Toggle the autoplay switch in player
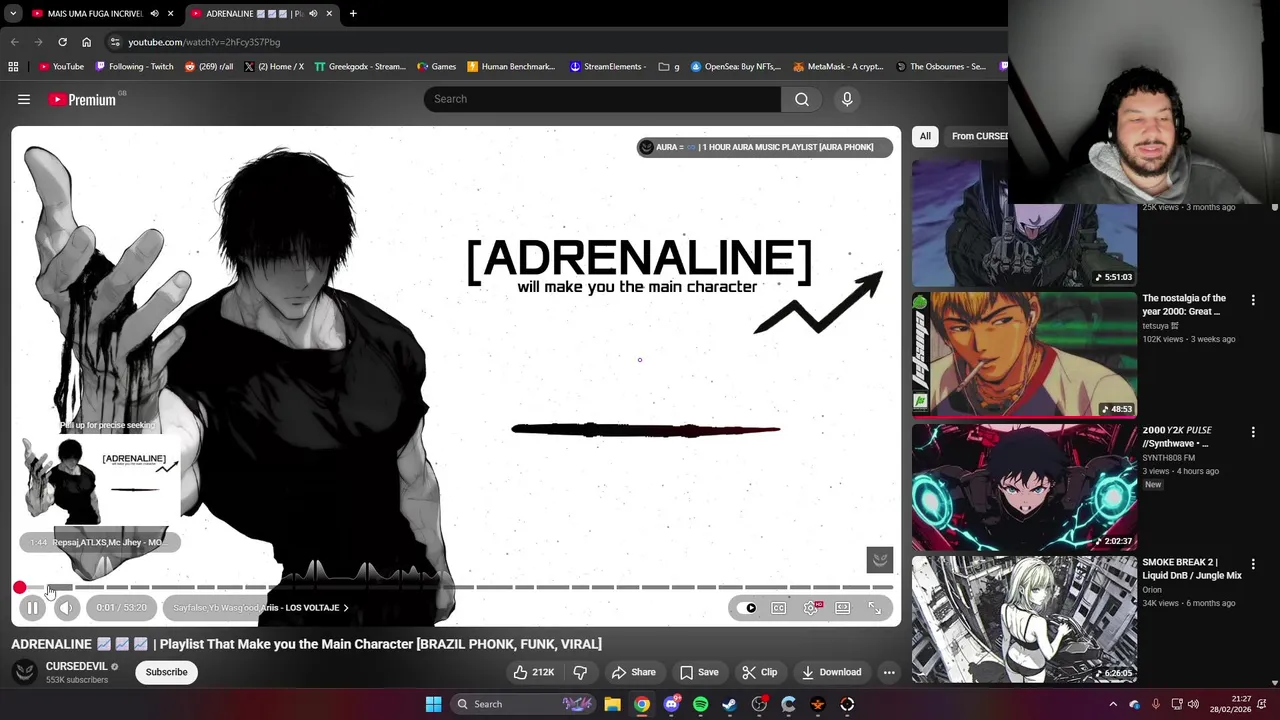1280x720 pixels. (747, 608)
